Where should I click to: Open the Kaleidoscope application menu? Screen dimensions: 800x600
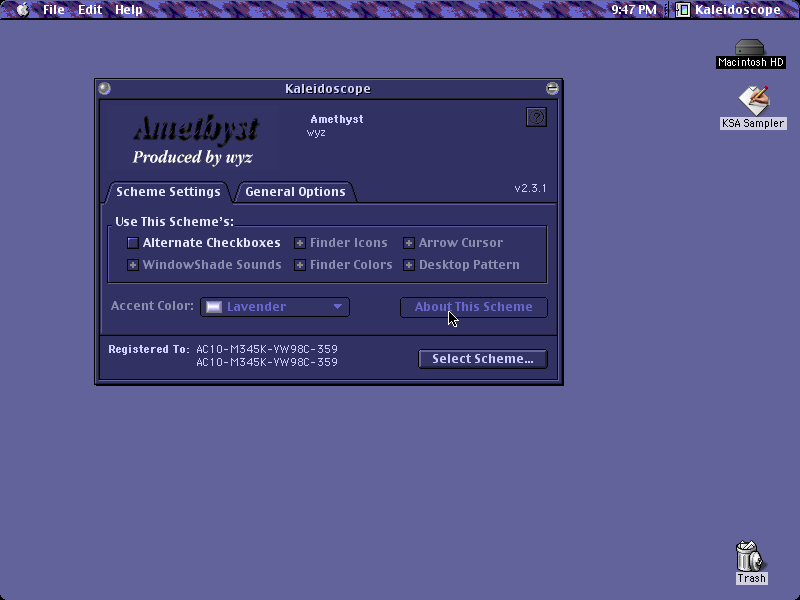728,10
